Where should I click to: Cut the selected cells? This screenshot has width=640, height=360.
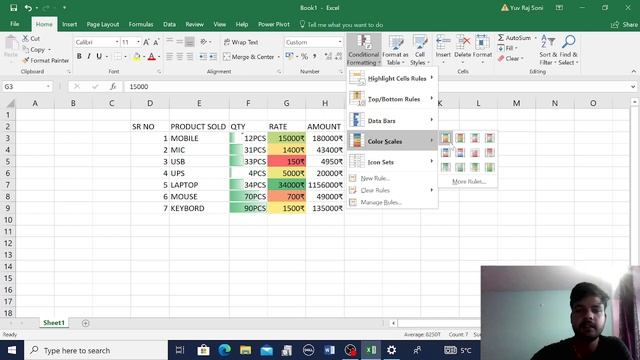click(x=31, y=38)
